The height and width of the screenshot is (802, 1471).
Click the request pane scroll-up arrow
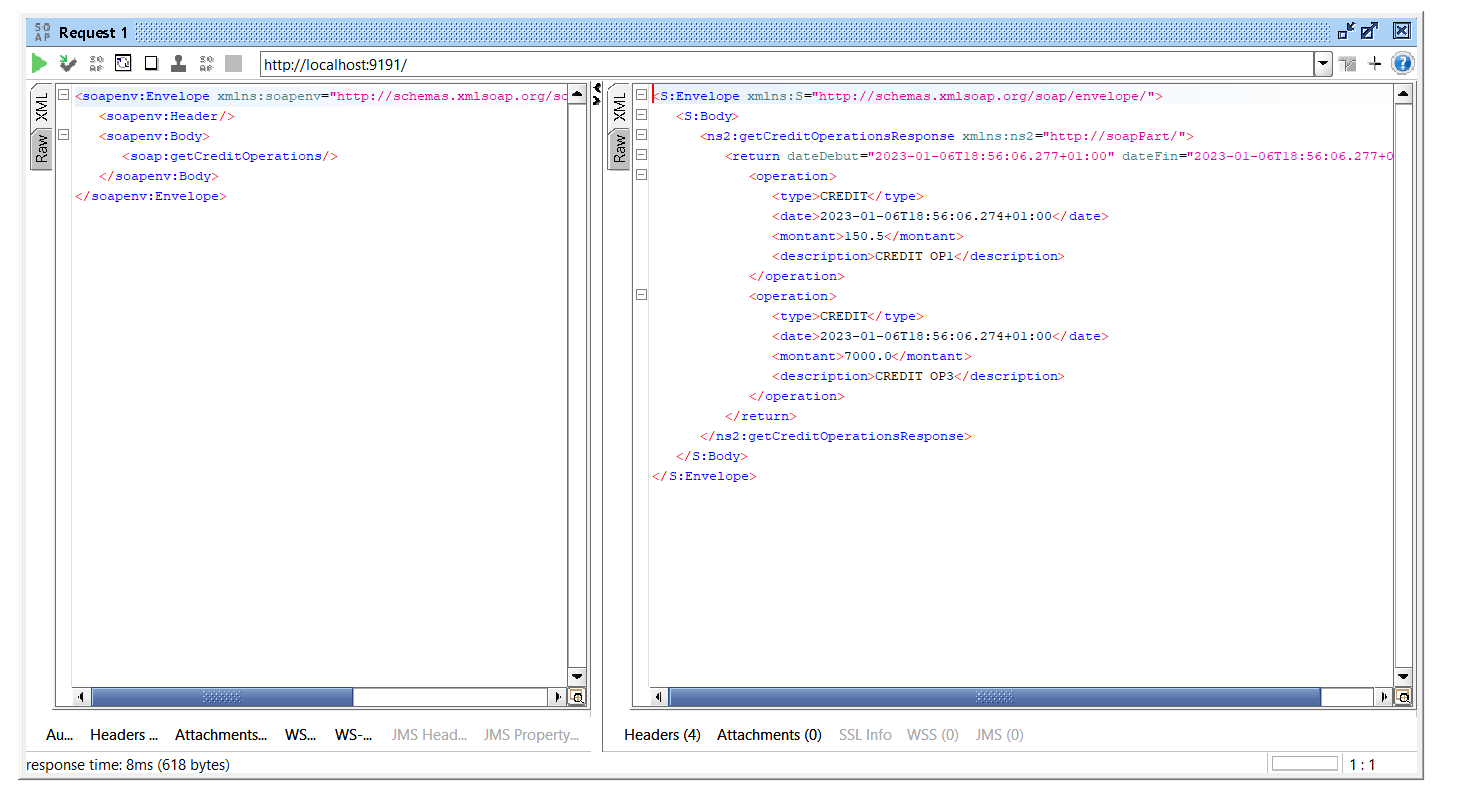click(x=577, y=96)
